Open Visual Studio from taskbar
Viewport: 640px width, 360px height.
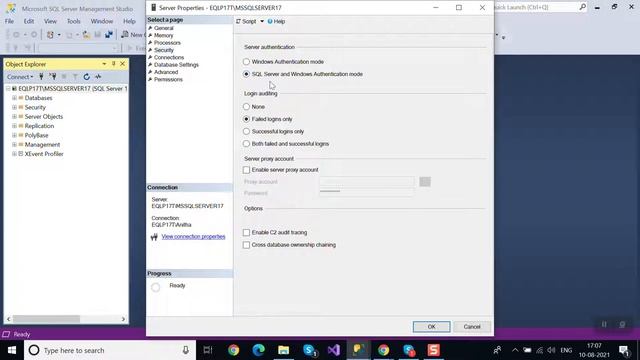[333, 350]
